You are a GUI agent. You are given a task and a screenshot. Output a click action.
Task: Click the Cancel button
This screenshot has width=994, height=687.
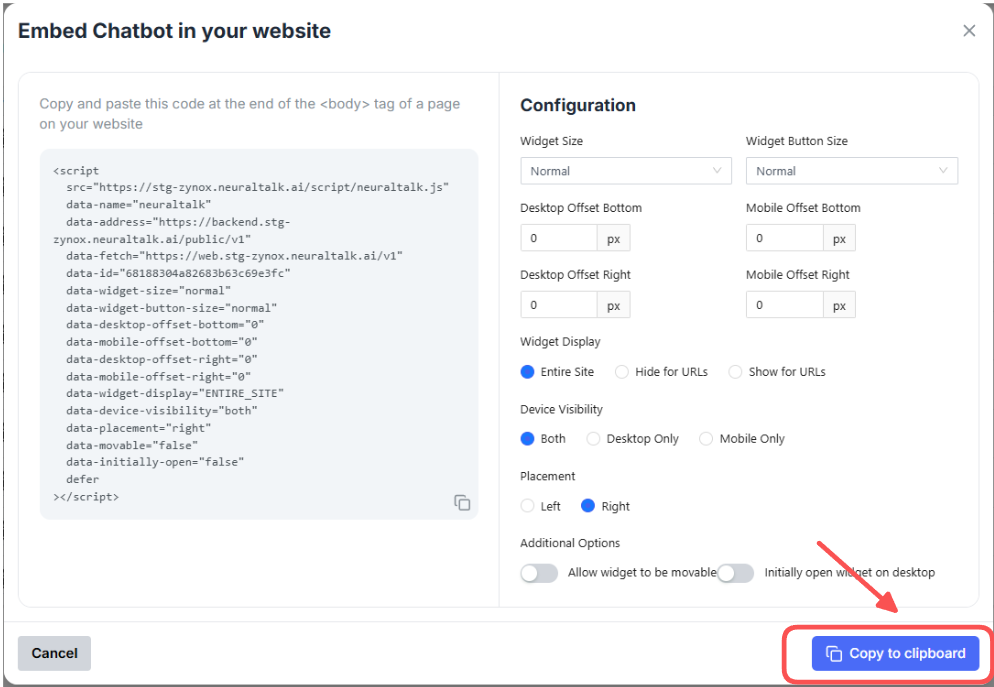[55, 653]
